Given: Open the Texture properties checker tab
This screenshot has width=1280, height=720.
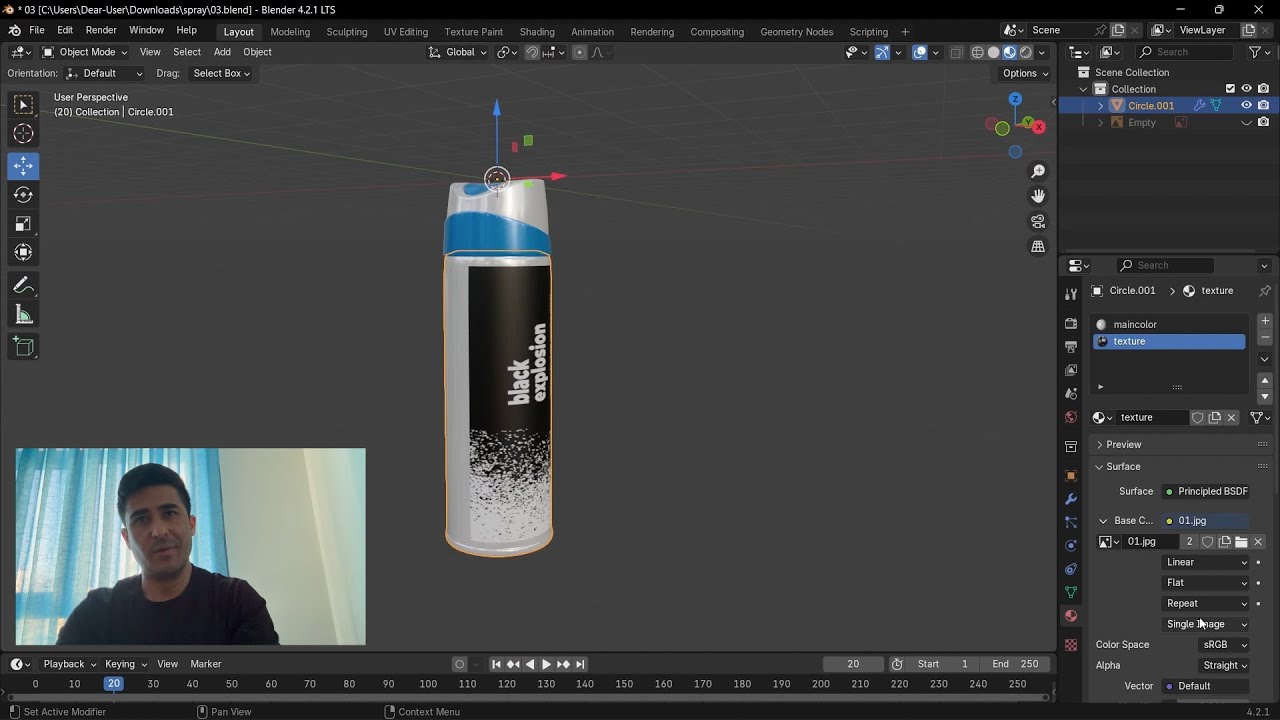Looking at the screenshot, I should pyautogui.click(x=1071, y=645).
